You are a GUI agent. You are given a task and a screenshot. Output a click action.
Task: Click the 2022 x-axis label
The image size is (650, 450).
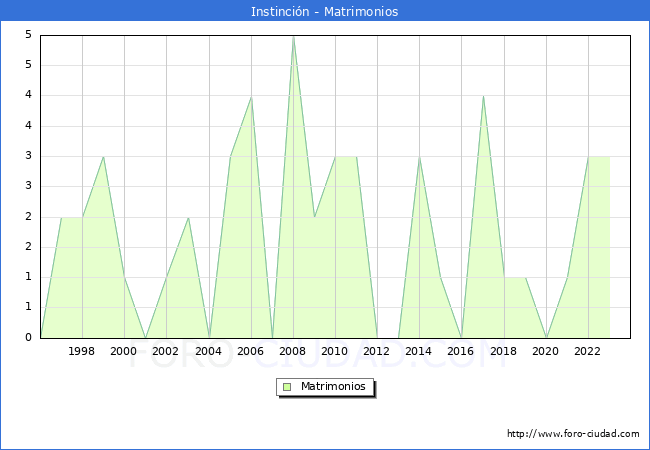pyautogui.click(x=588, y=351)
